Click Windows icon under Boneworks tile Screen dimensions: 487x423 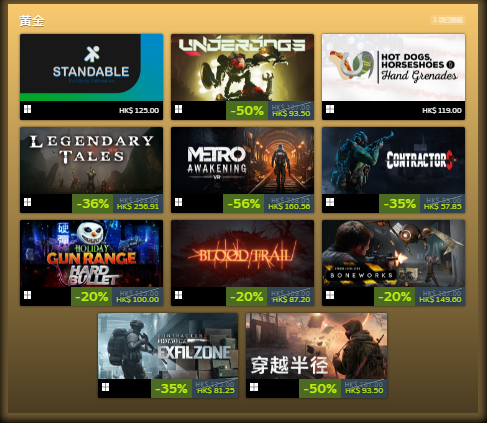point(330,295)
